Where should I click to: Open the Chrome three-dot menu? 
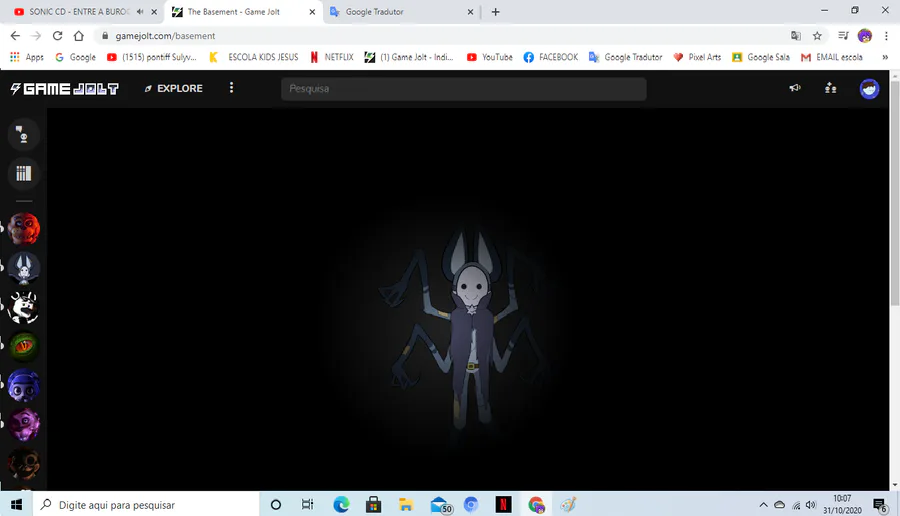[x=886, y=36]
